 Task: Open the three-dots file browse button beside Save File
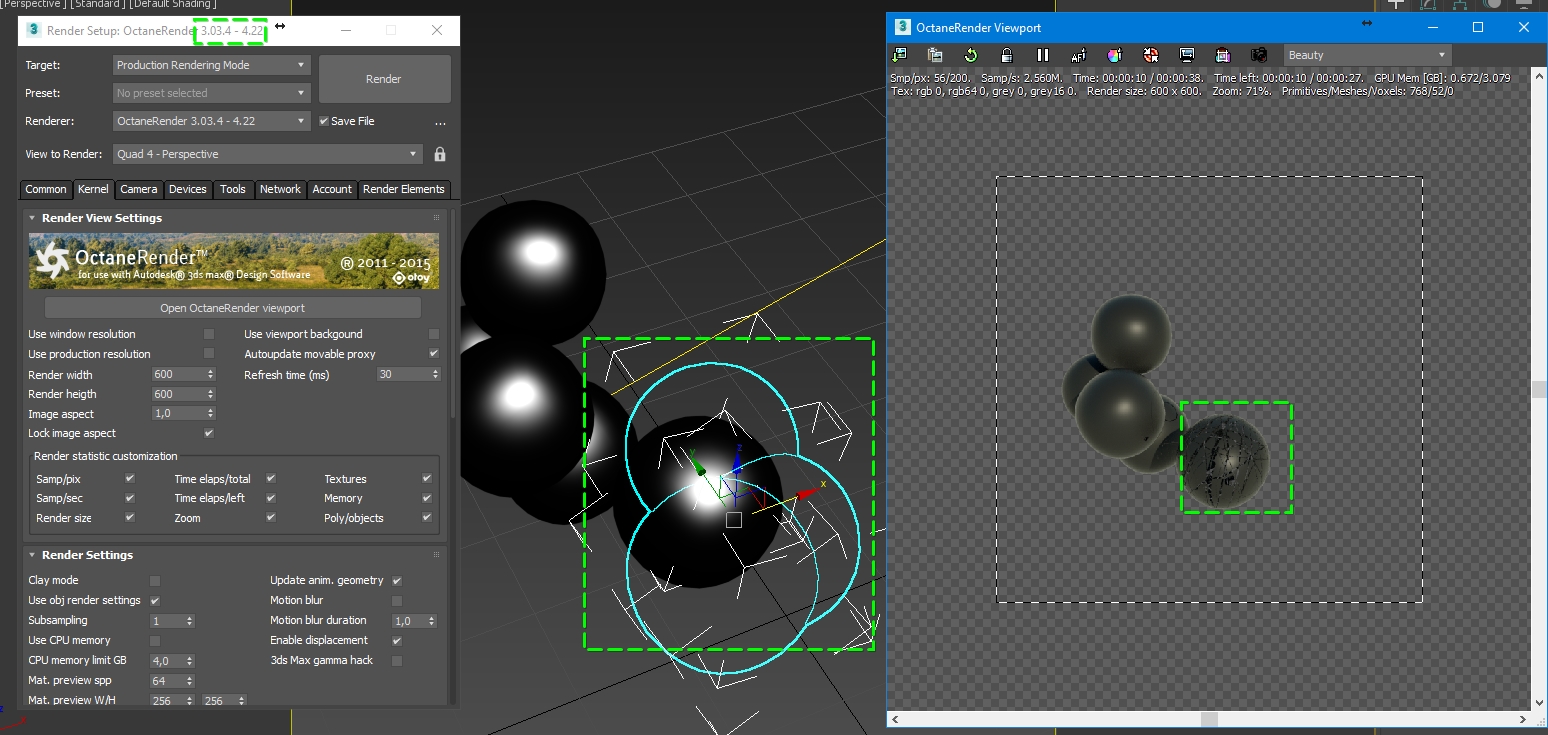(440, 122)
